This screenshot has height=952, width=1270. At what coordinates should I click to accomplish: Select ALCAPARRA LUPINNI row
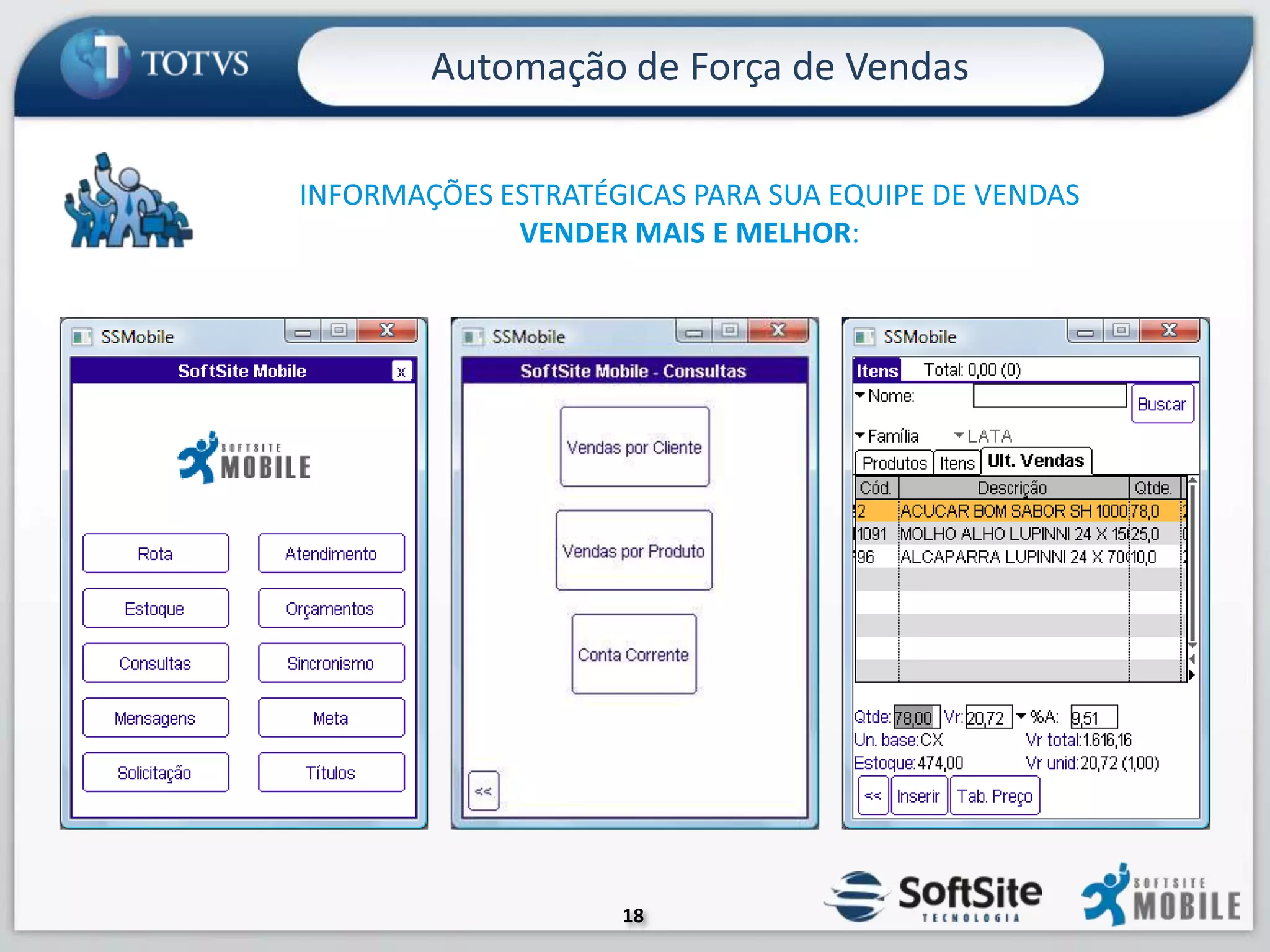(1021, 557)
